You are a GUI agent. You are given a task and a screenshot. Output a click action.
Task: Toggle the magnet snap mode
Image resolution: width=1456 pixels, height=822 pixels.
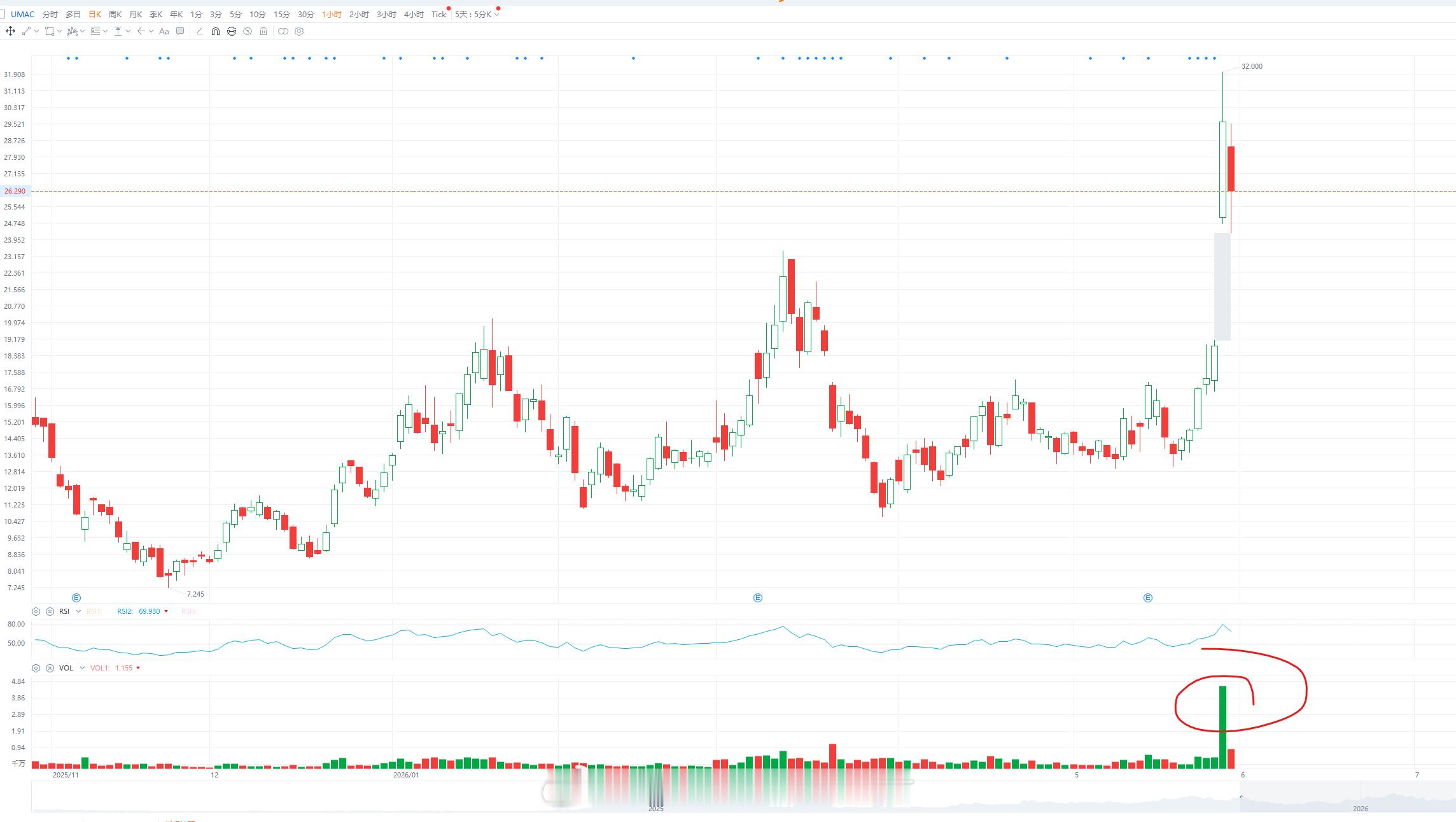[x=216, y=31]
